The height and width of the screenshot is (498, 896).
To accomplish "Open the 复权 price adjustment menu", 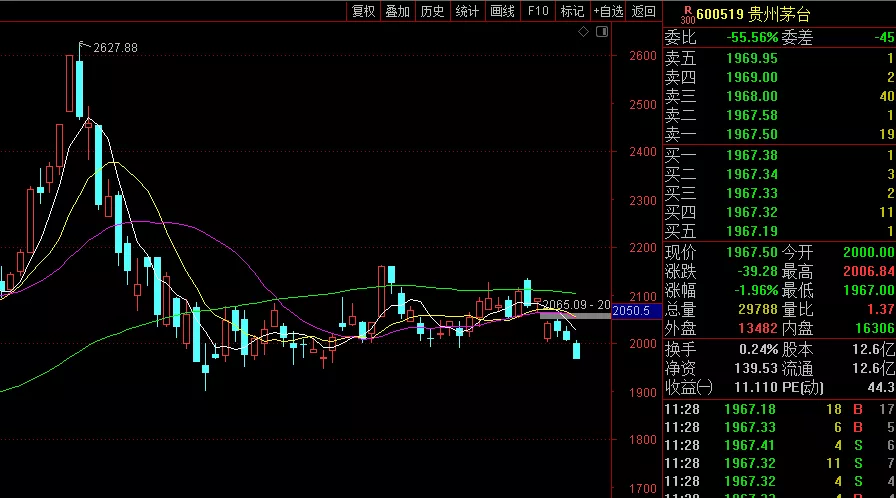I will click(x=363, y=11).
